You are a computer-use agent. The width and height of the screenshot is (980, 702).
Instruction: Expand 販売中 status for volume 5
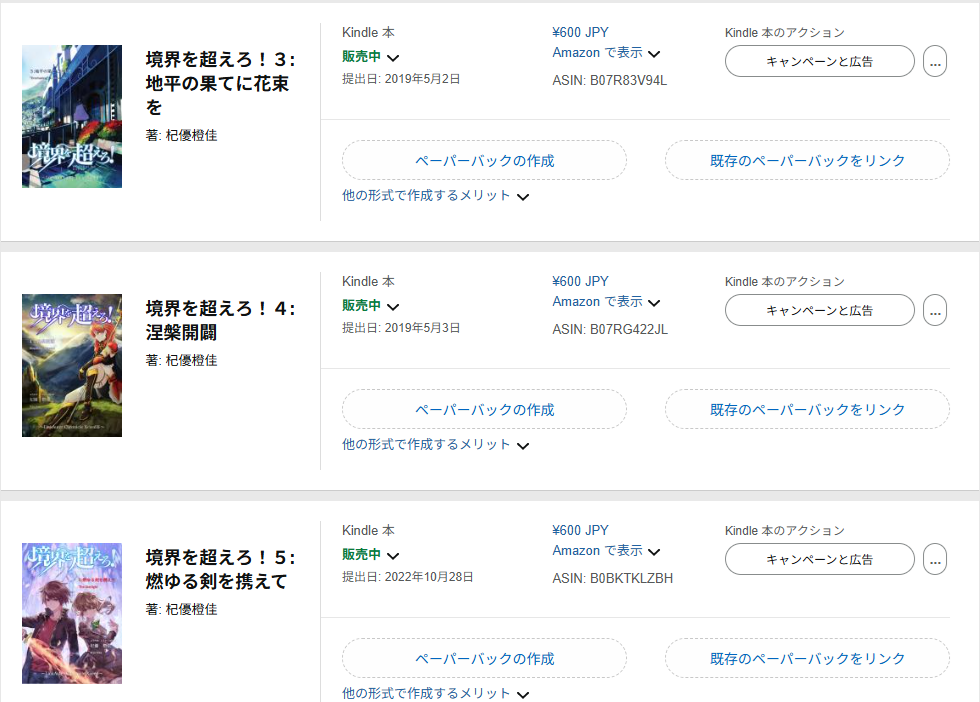coord(371,555)
